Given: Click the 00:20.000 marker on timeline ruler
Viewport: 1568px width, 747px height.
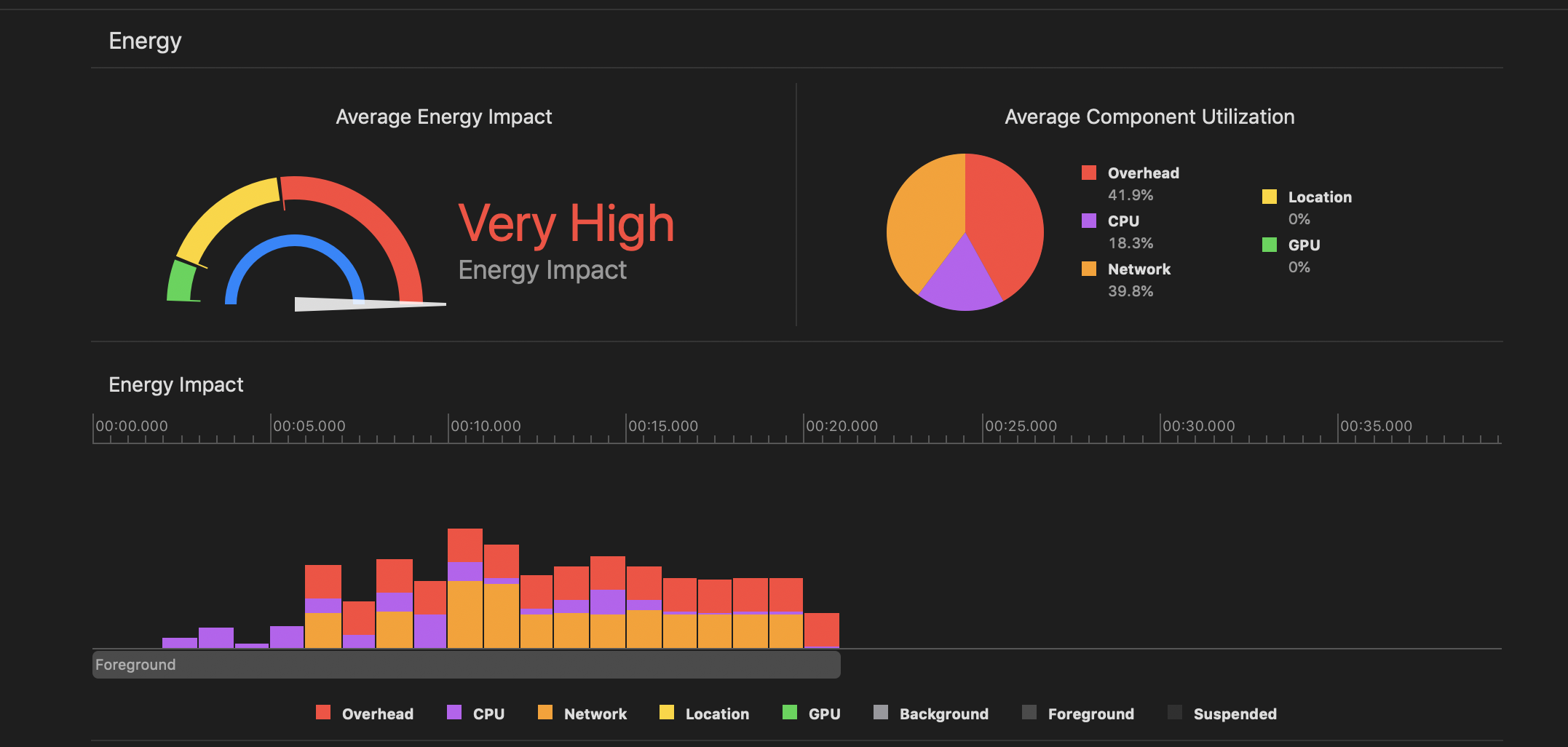Looking at the screenshot, I should point(842,426).
